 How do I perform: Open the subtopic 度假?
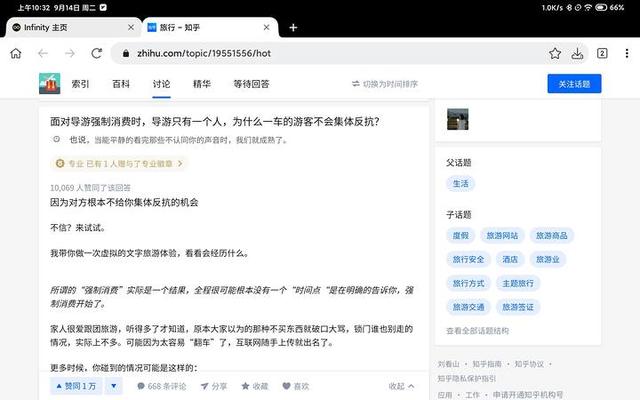[460, 236]
